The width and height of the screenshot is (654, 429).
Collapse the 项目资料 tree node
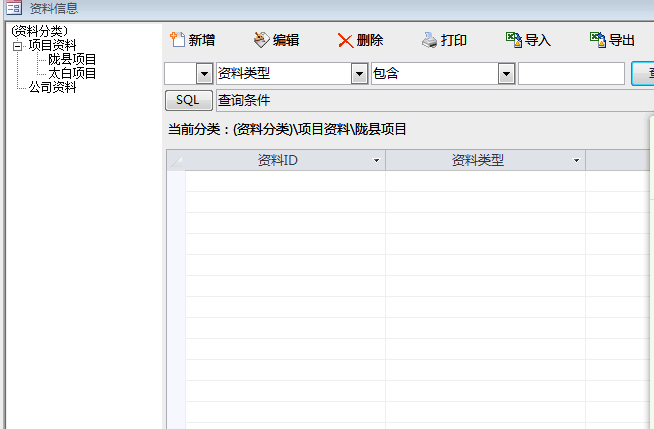17,45
